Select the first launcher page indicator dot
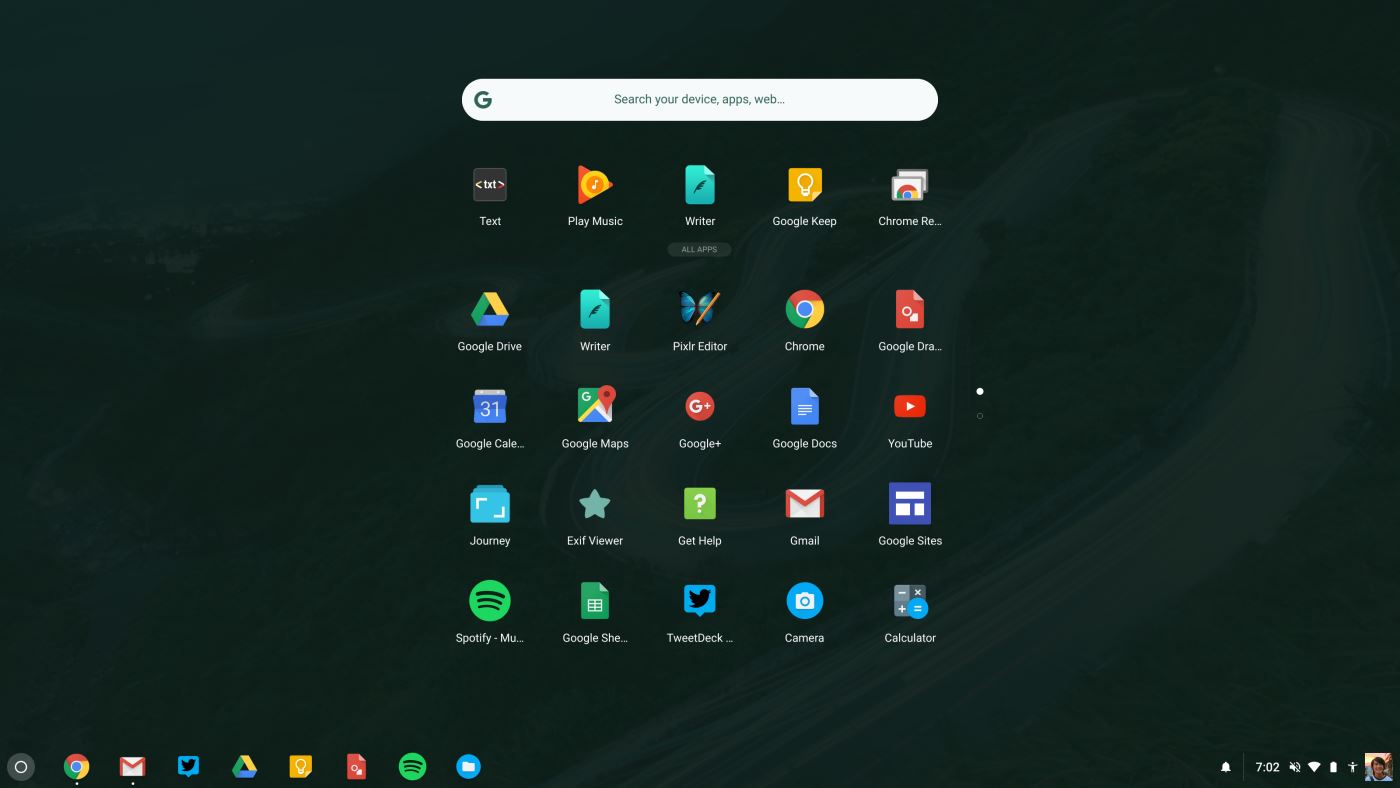 [980, 391]
